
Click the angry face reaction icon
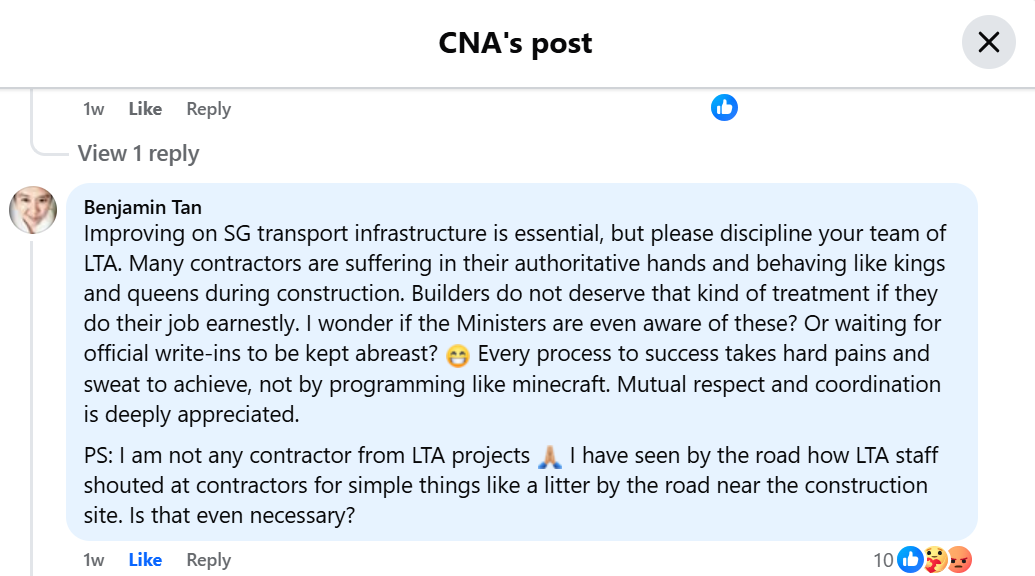point(959,560)
